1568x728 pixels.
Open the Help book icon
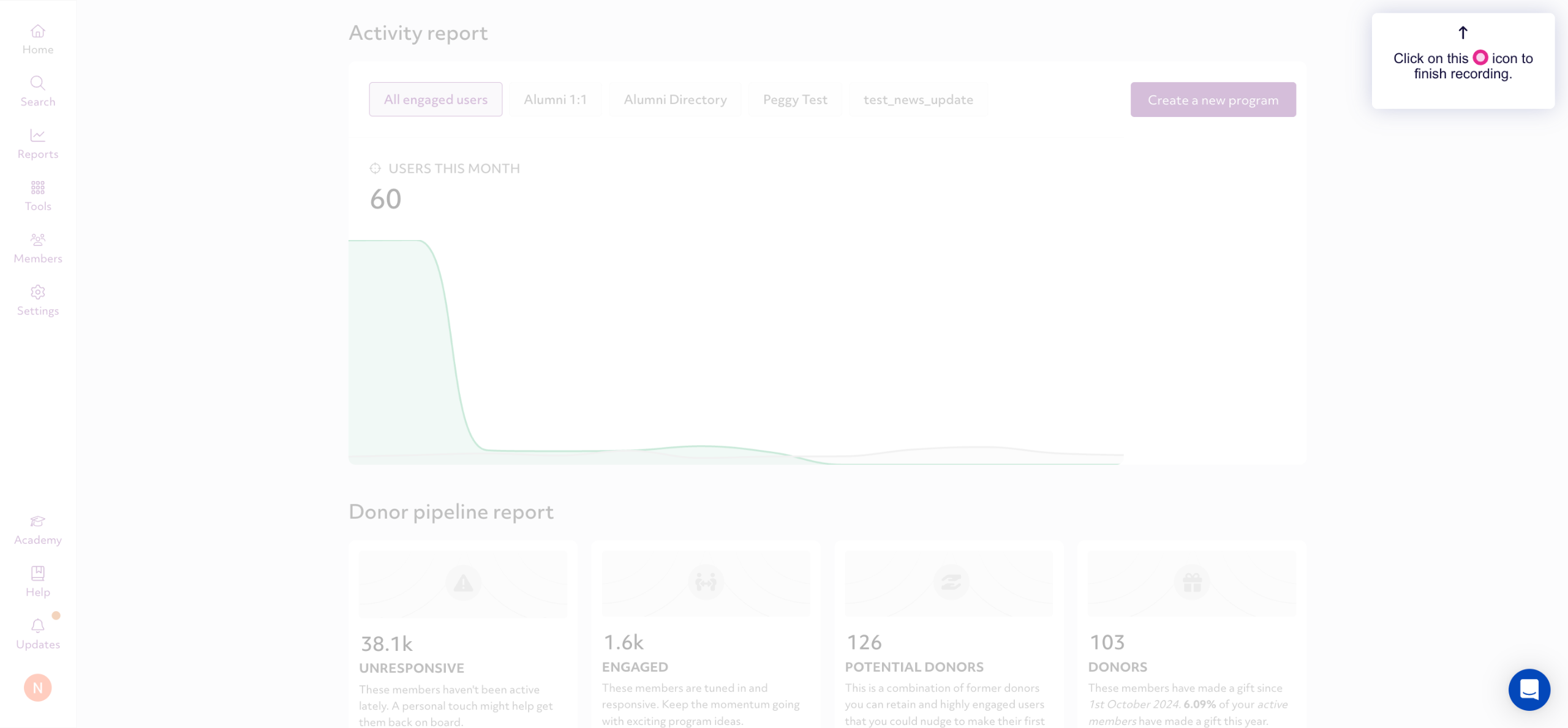click(x=37, y=574)
